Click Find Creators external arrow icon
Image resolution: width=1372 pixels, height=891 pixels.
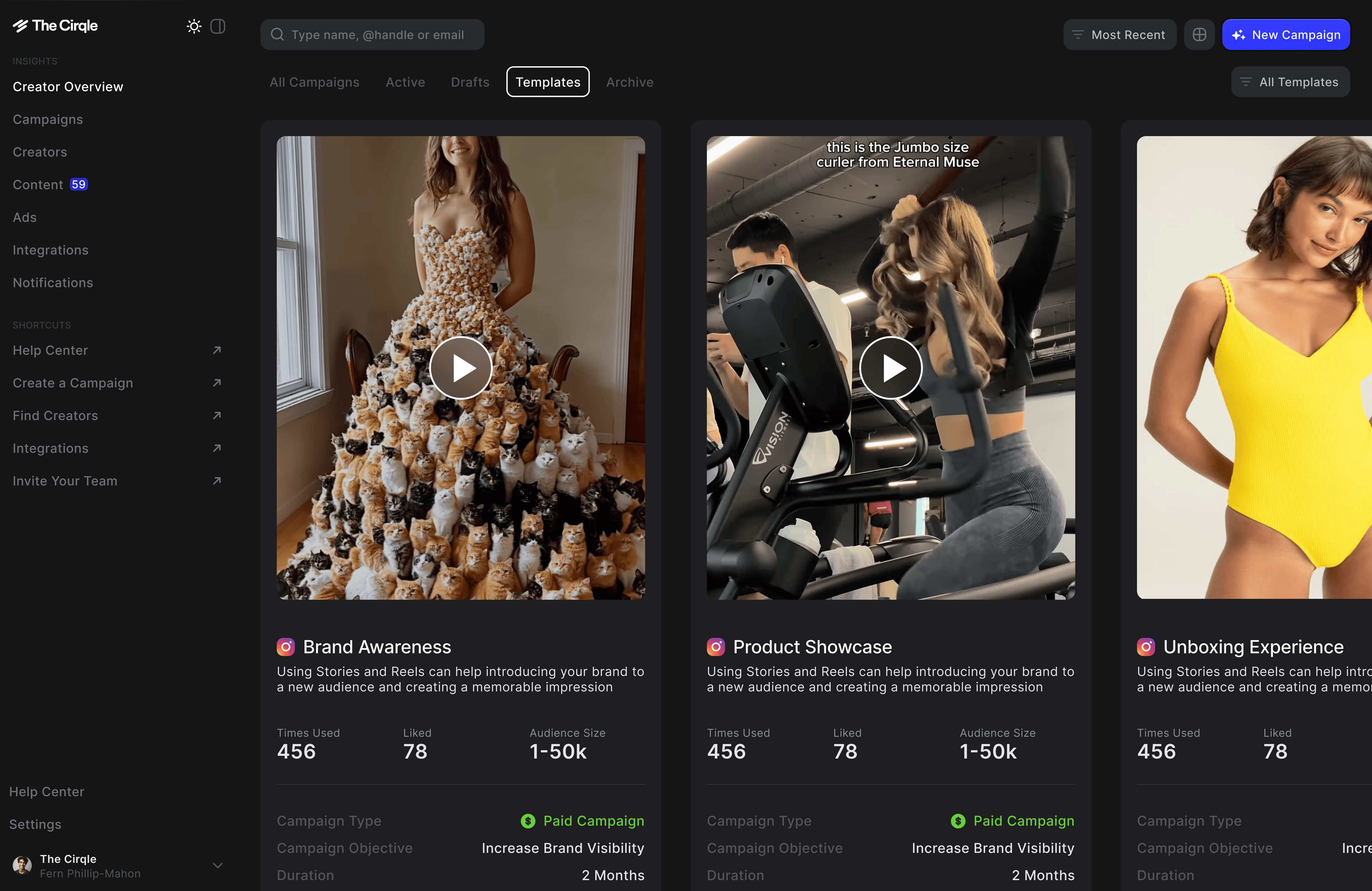[x=217, y=416]
